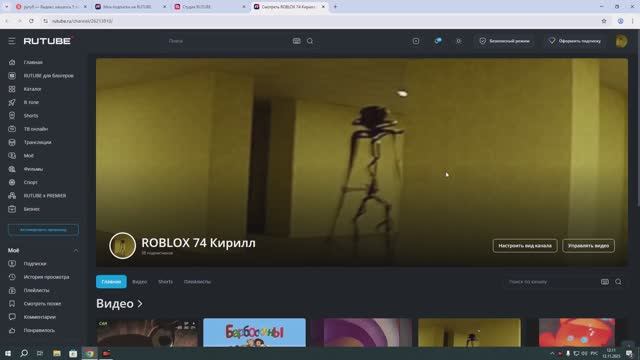Open Смотреть позже watch later list

[x=42, y=304]
